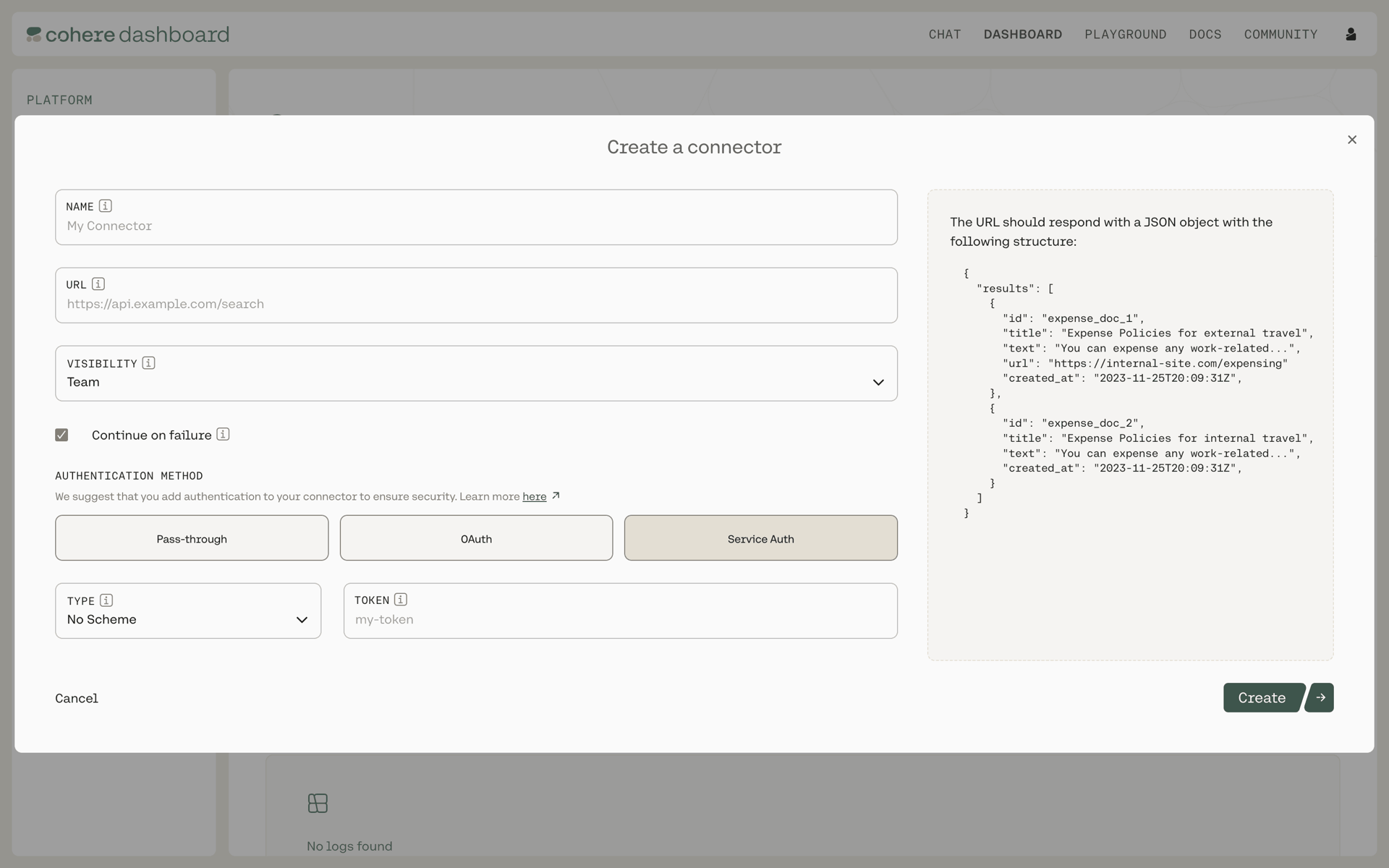This screenshot has height=868, width=1389.
Task: Click the Authentication Method heading
Action: [x=129, y=475]
